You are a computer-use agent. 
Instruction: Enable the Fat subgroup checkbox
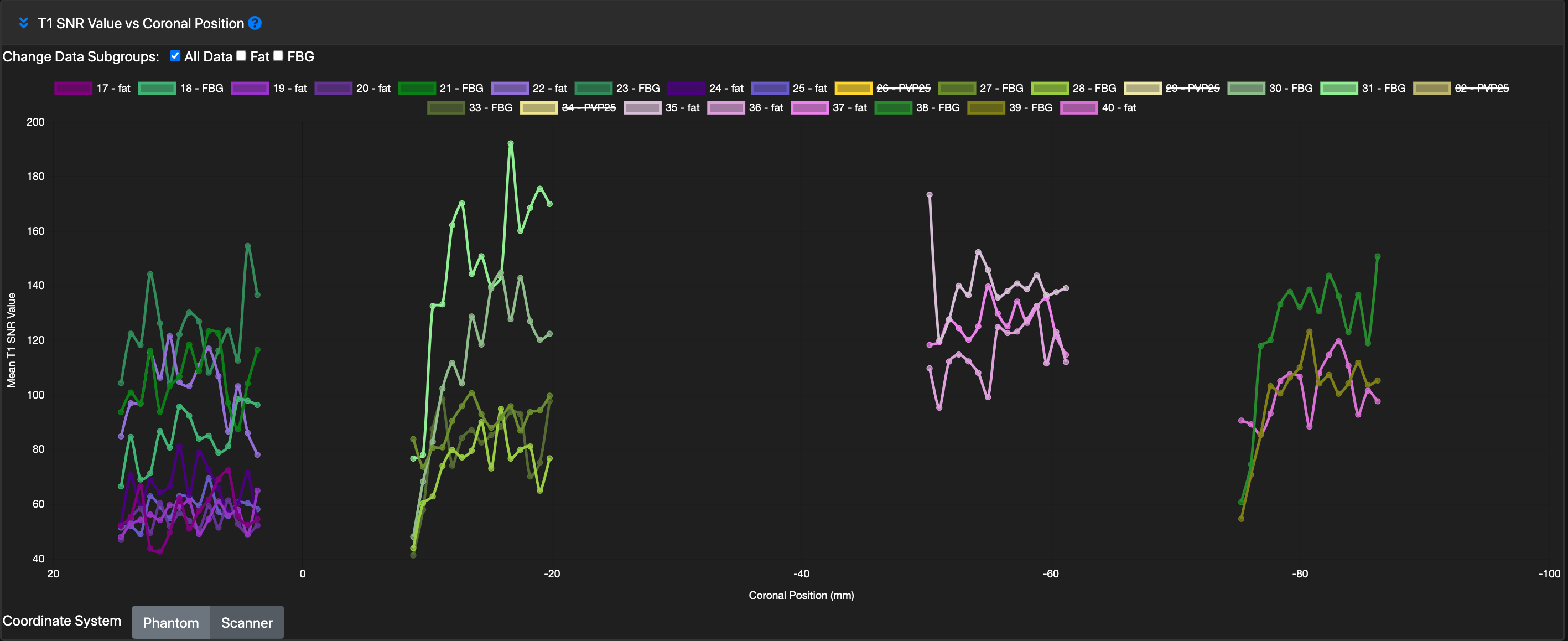241,56
